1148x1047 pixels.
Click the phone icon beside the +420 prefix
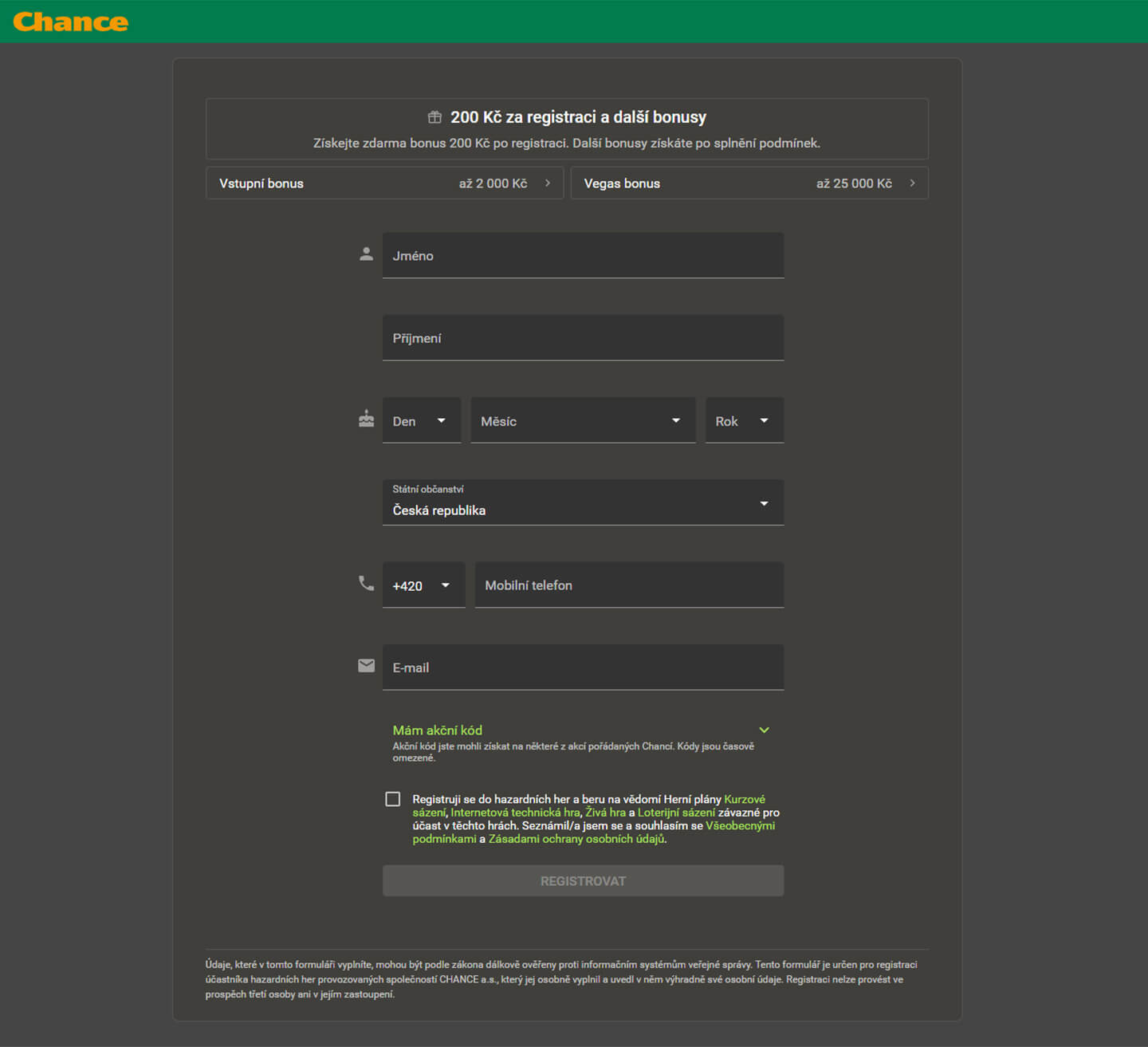pos(366,584)
